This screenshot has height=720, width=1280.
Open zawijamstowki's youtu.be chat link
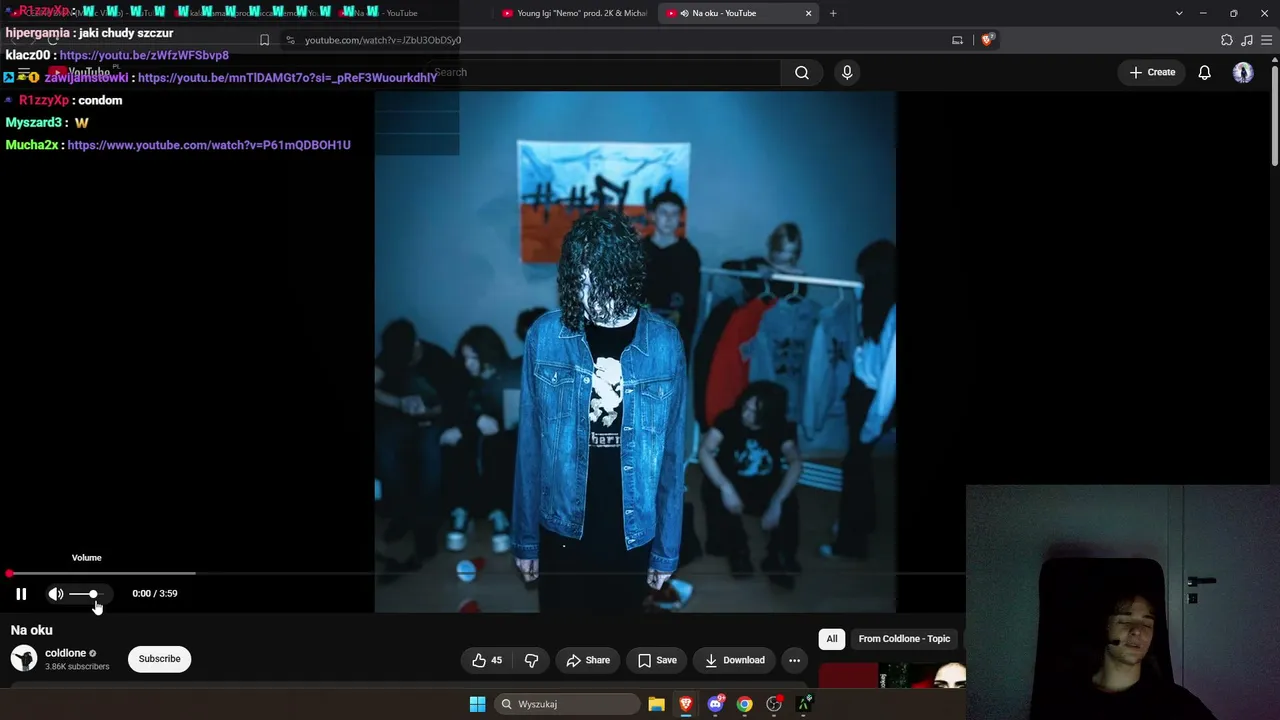pyautogui.click(x=287, y=77)
